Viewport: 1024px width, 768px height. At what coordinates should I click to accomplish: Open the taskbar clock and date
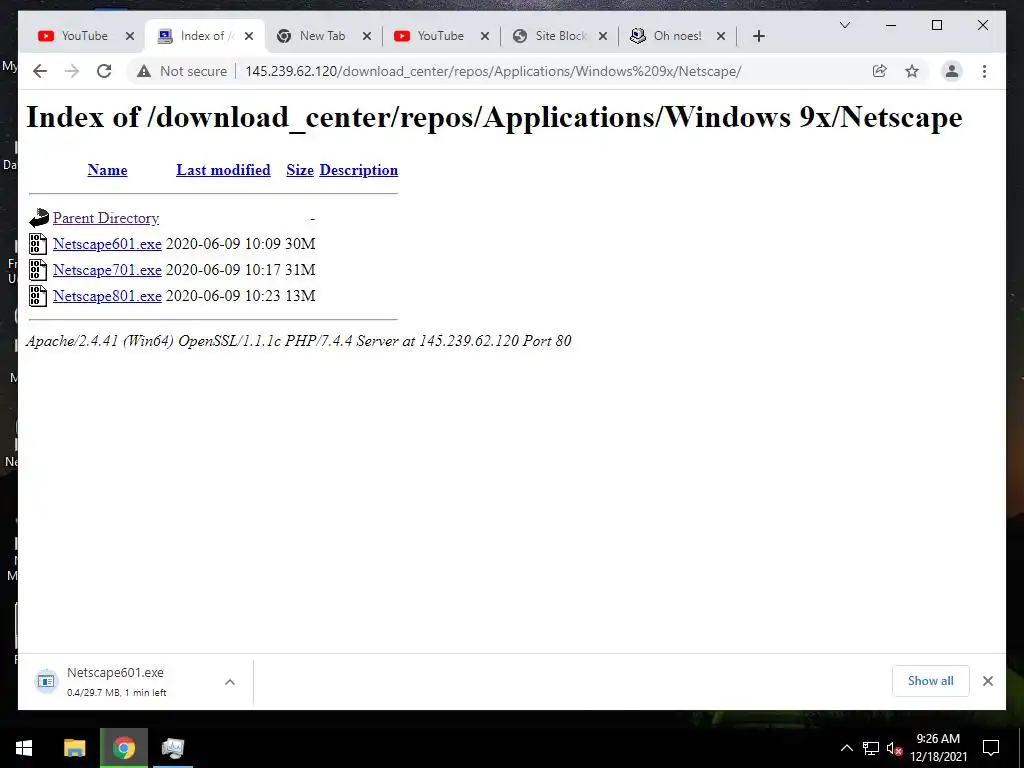tap(938, 748)
